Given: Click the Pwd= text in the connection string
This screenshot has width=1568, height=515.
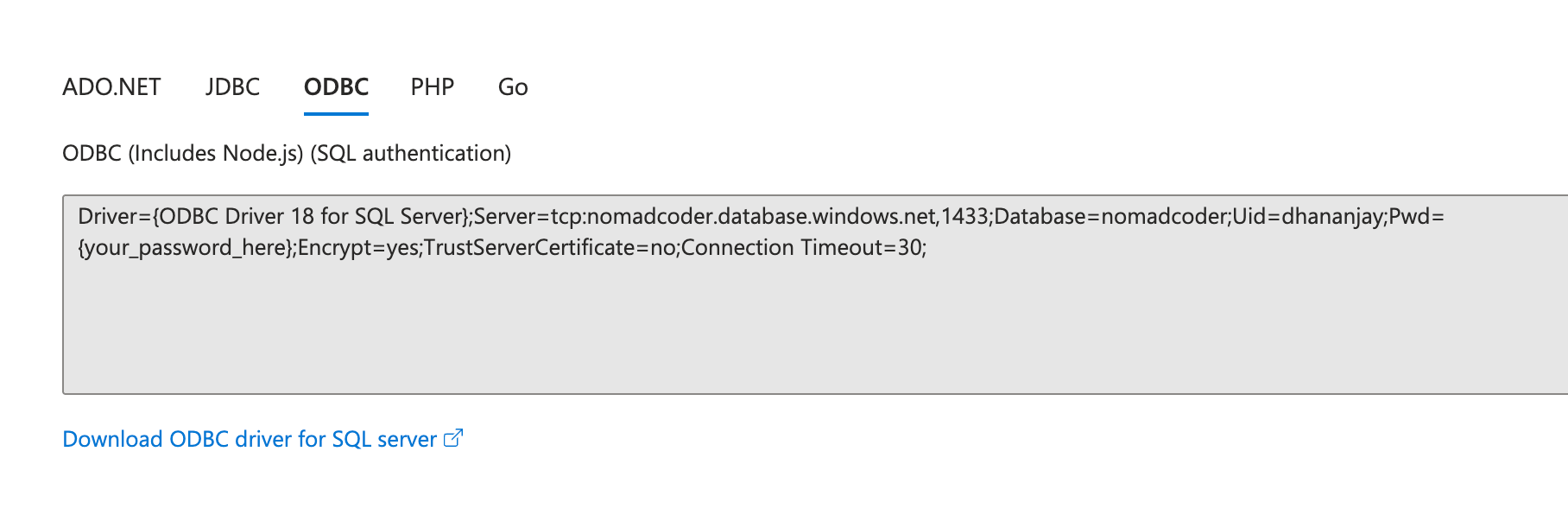Looking at the screenshot, I should 1416,216.
